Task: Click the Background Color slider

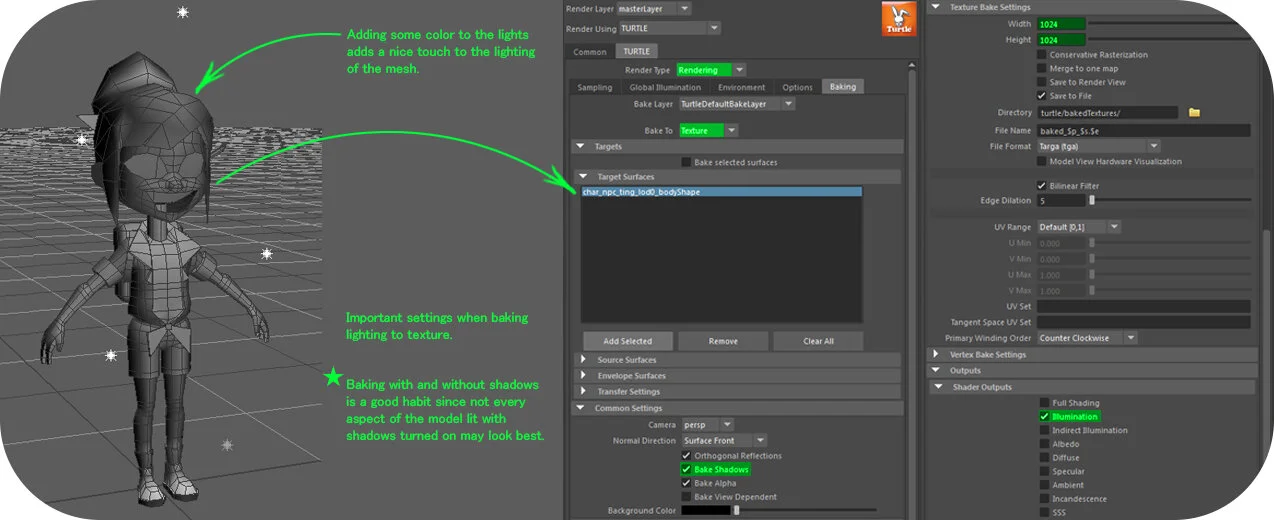Action: 807,511
